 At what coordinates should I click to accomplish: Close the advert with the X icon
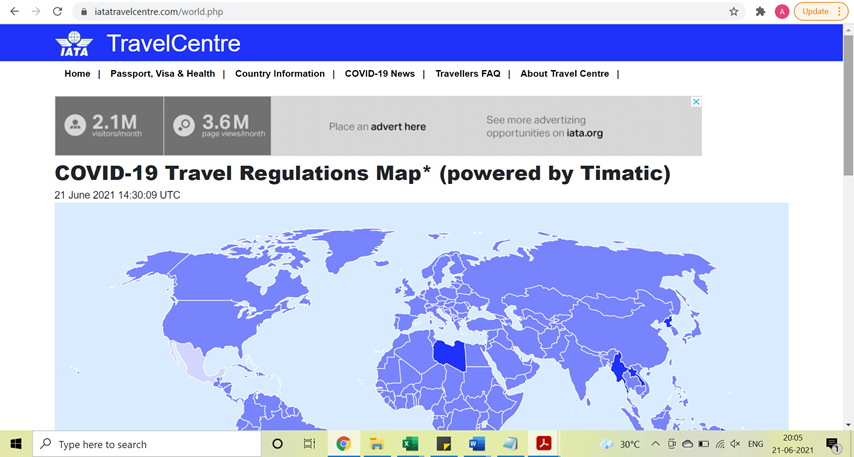coord(696,102)
